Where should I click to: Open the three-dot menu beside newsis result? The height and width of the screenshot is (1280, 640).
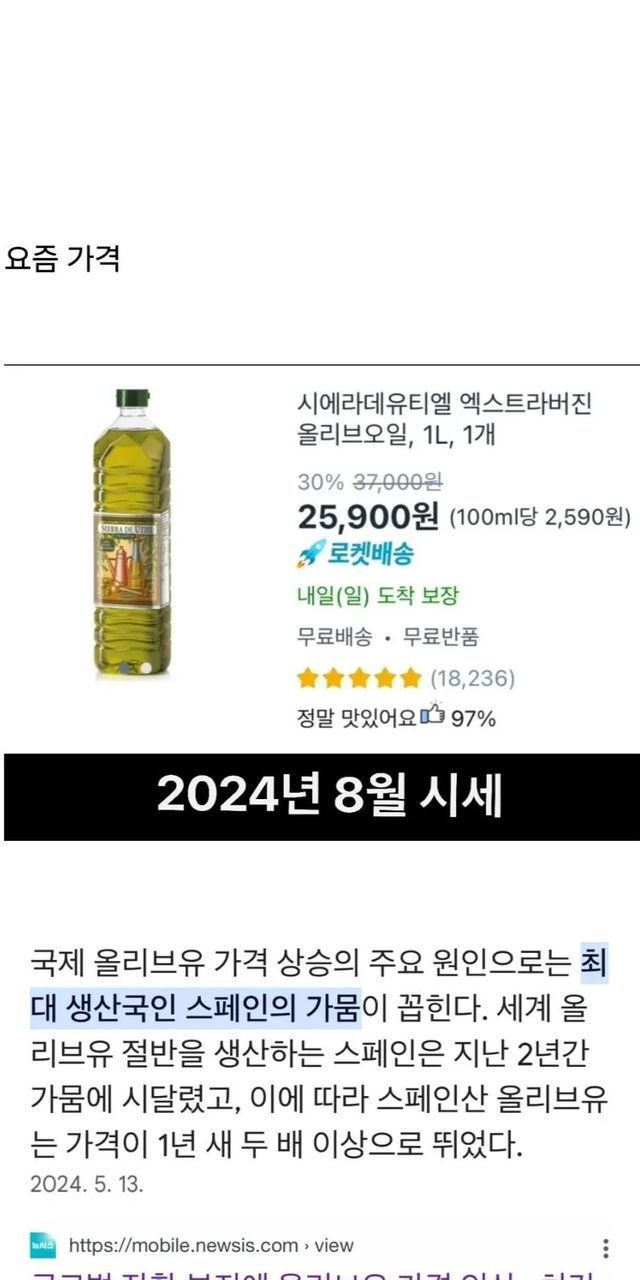pos(605,1248)
